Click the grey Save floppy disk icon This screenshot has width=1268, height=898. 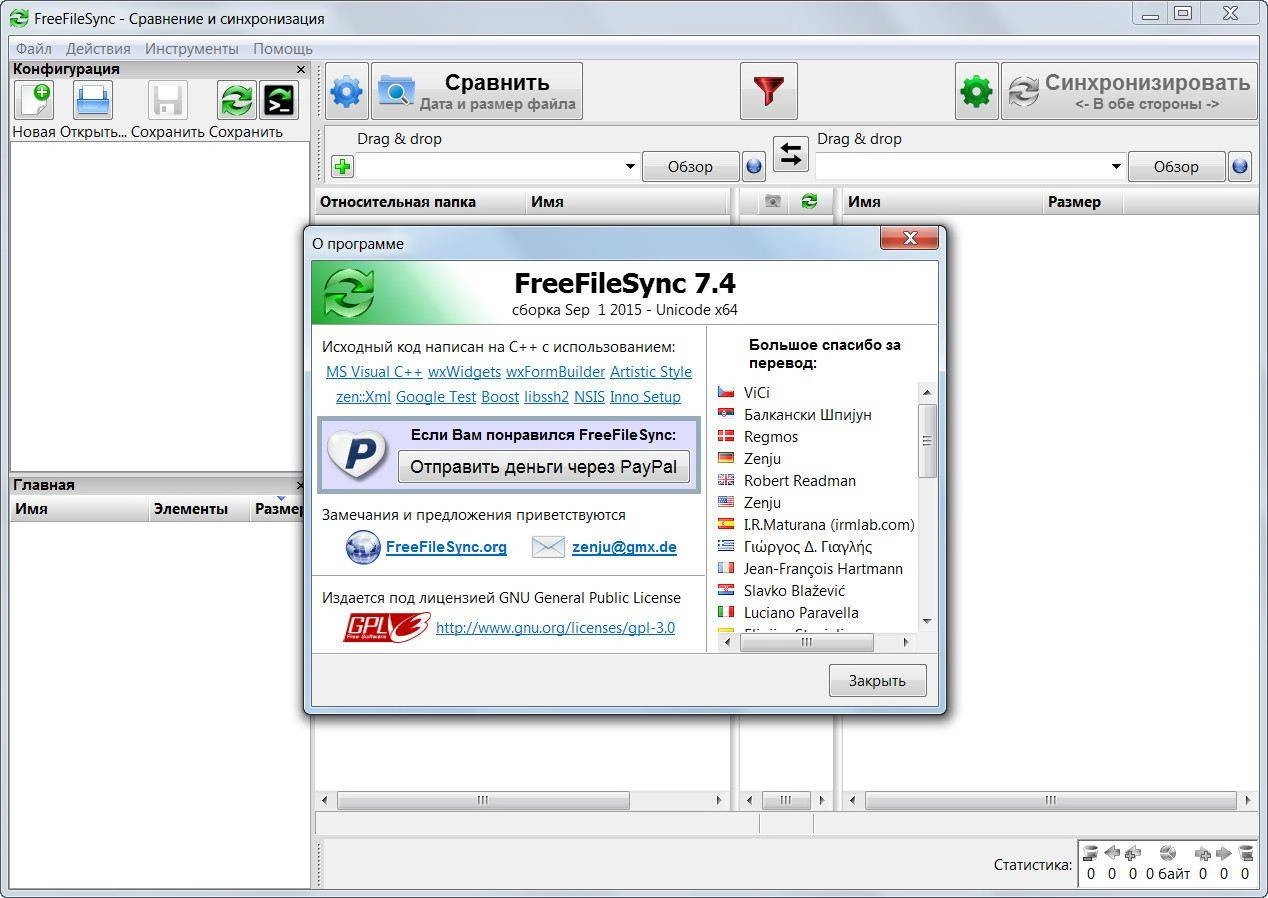[x=168, y=100]
